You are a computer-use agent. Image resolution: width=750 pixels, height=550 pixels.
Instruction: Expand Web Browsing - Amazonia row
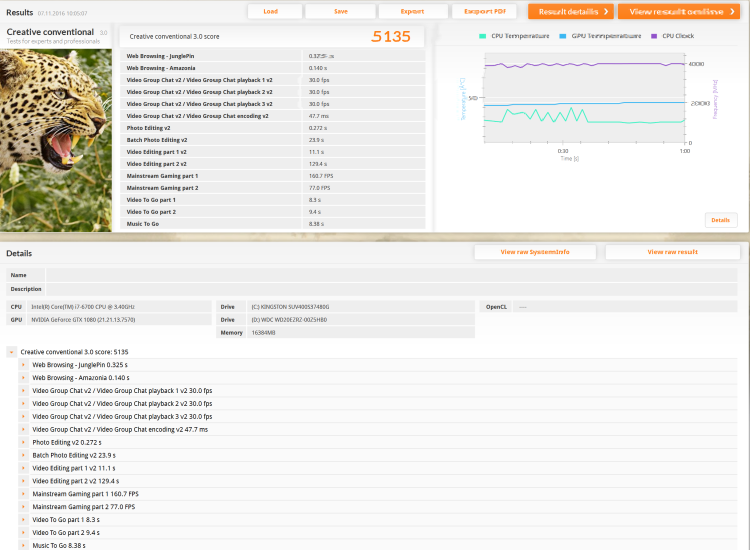coord(23,378)
